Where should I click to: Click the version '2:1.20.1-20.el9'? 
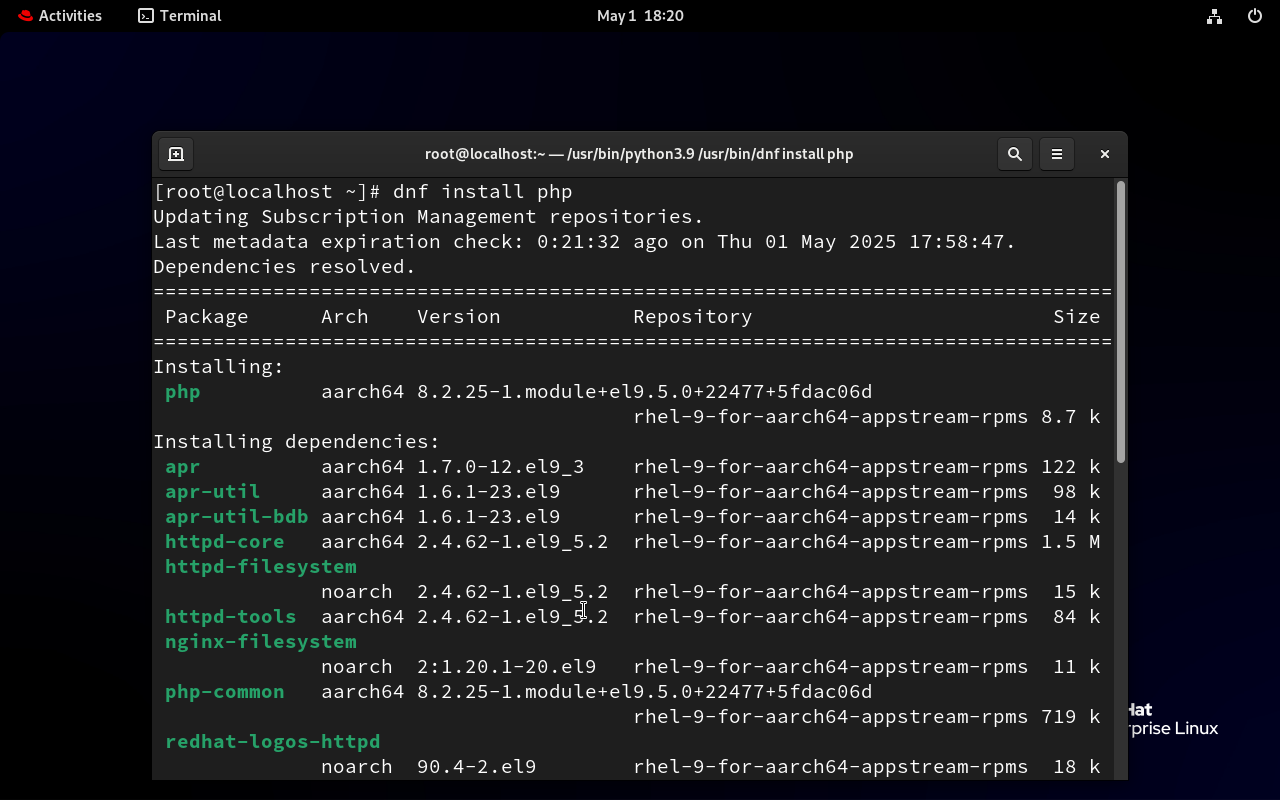point(507,667)
